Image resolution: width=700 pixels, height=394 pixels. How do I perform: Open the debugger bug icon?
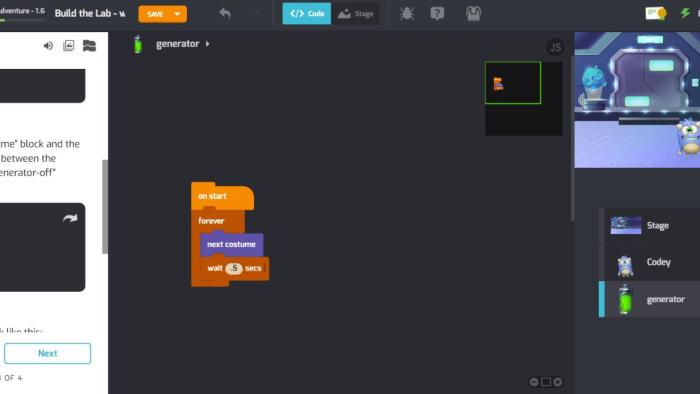(x=407, y=14)
